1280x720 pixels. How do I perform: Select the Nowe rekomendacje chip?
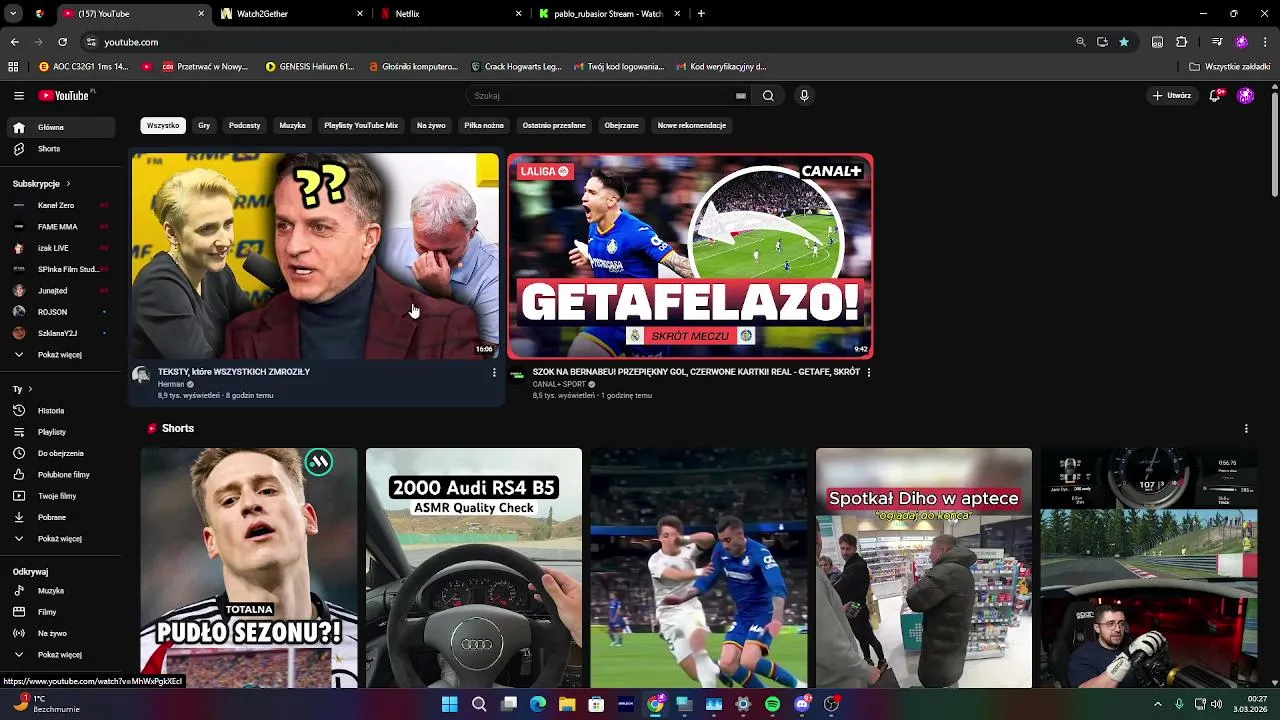click(x=692, y=126)
